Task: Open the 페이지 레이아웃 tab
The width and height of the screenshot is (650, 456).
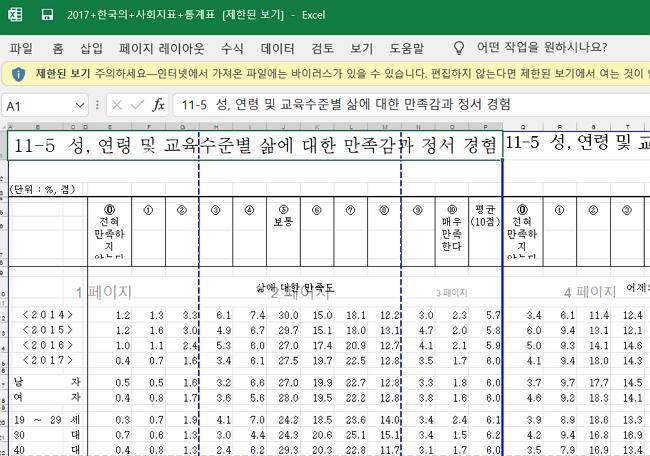Action: (161, 47)
